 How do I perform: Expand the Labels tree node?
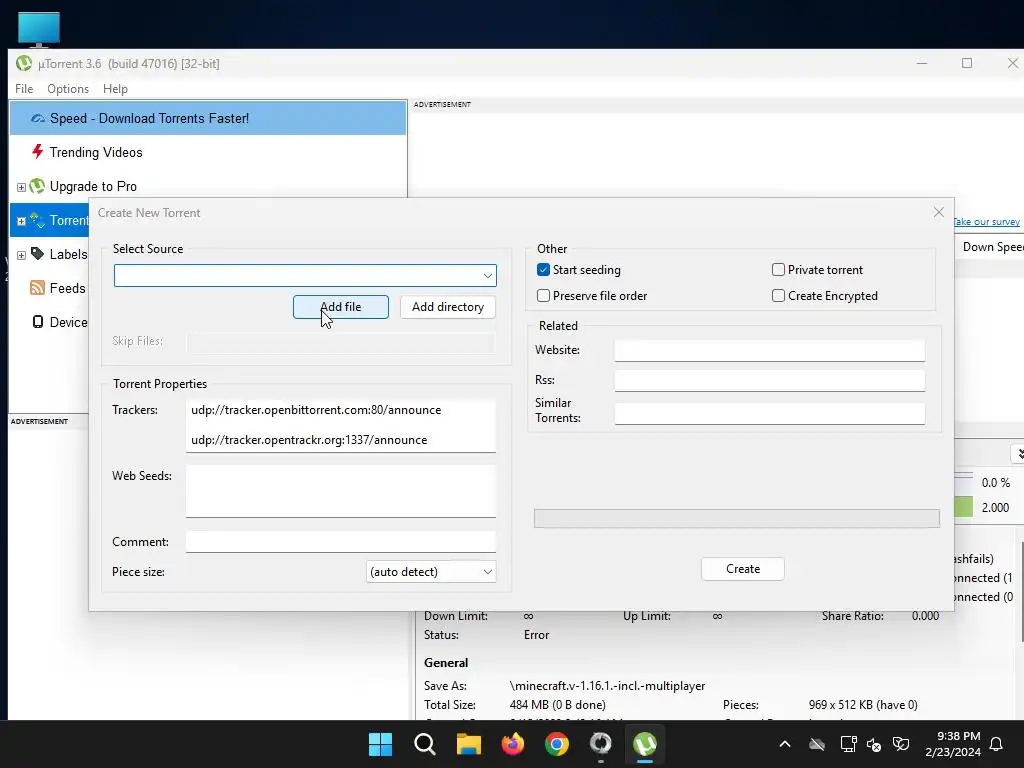(x=21, y=255)
